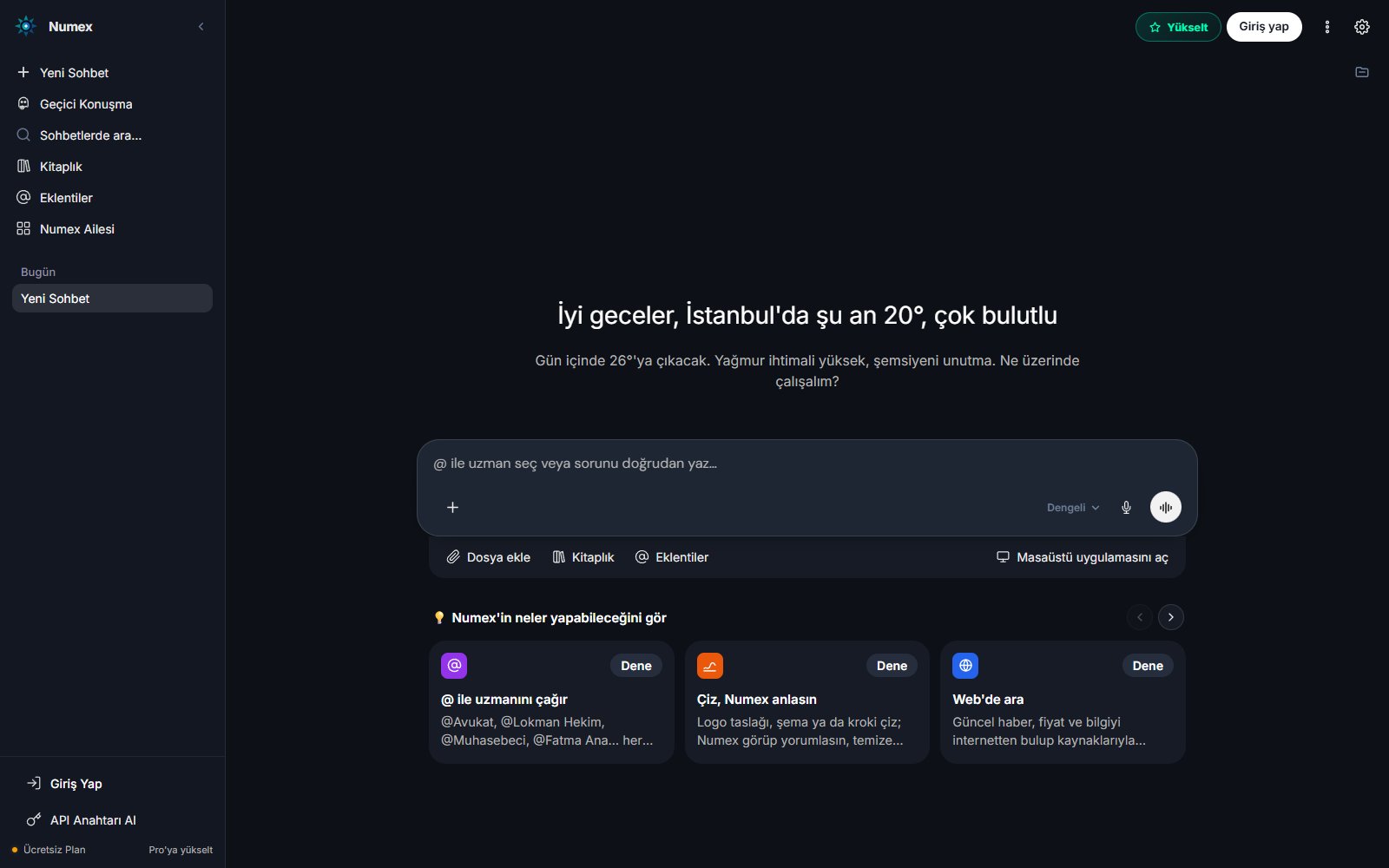Start voice mode with waveform button
Image resolution: width=1389 pixels, height=868 pixels.
[1166, 508]
